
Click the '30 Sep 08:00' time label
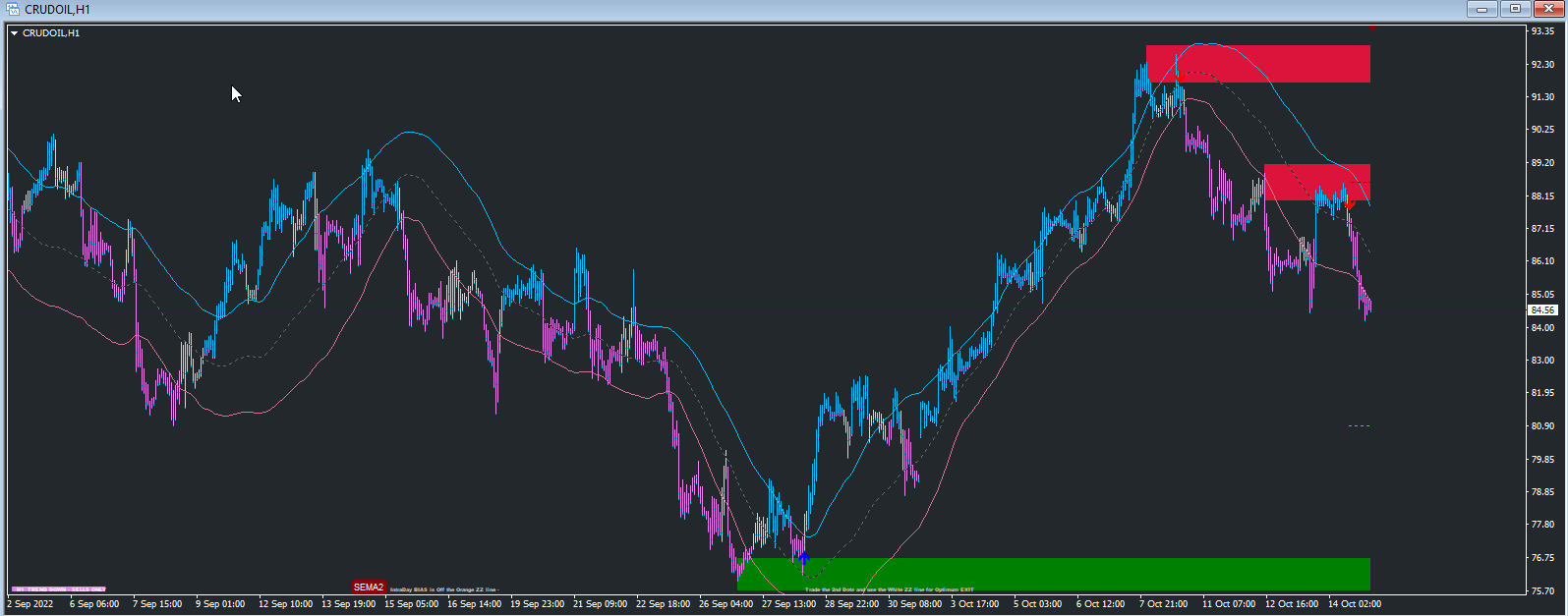[915, 604]
